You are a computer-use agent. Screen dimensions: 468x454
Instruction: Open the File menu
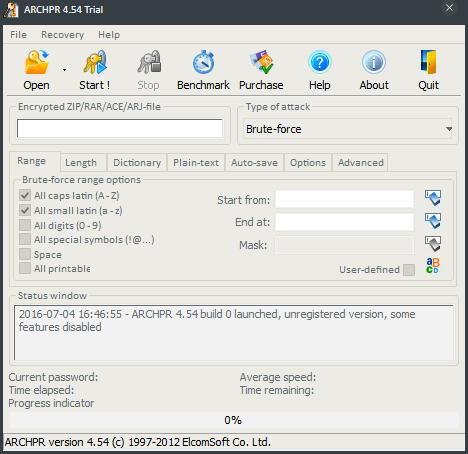pos(18,35)
